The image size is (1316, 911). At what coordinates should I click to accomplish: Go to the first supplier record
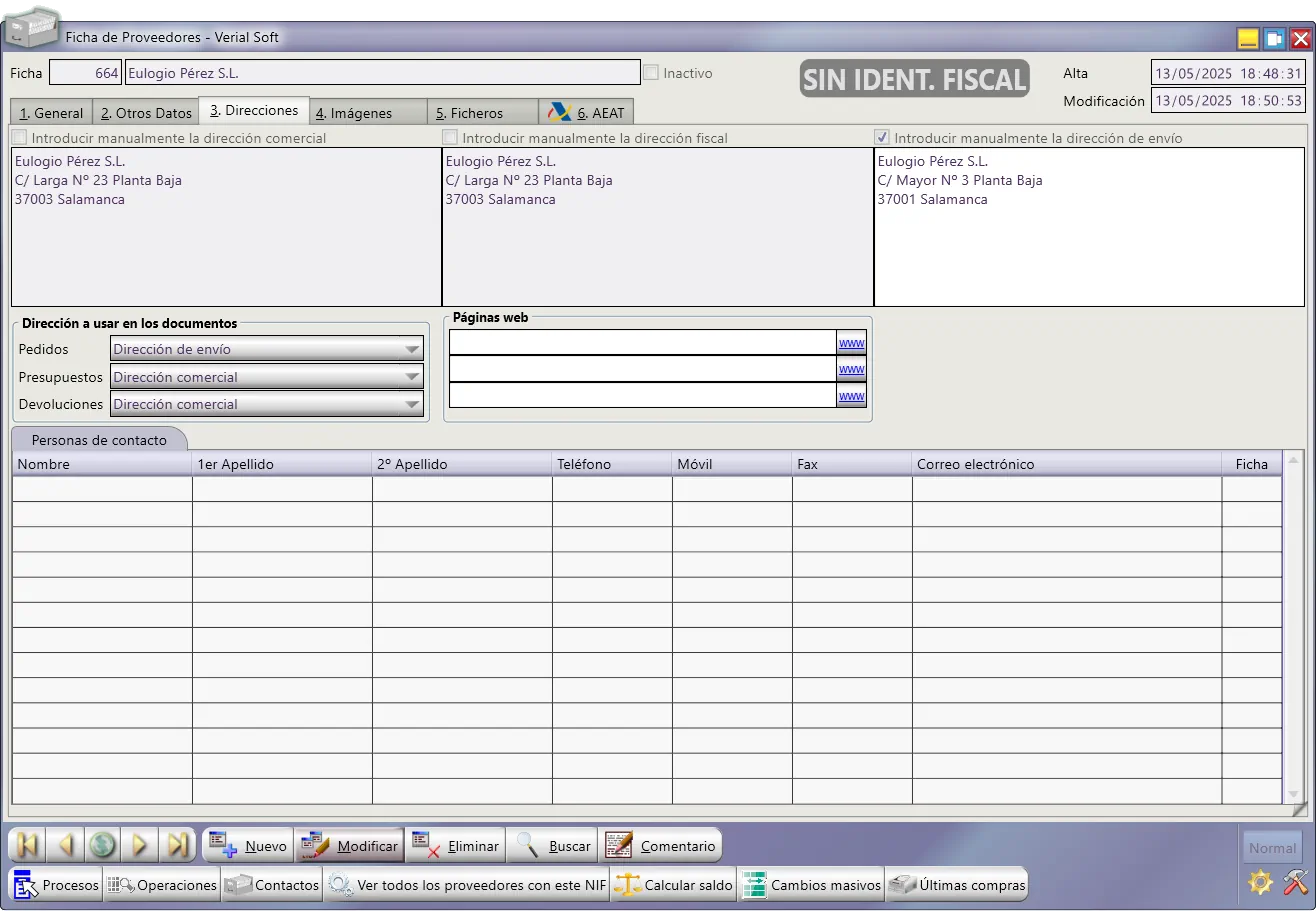[27, 845]
